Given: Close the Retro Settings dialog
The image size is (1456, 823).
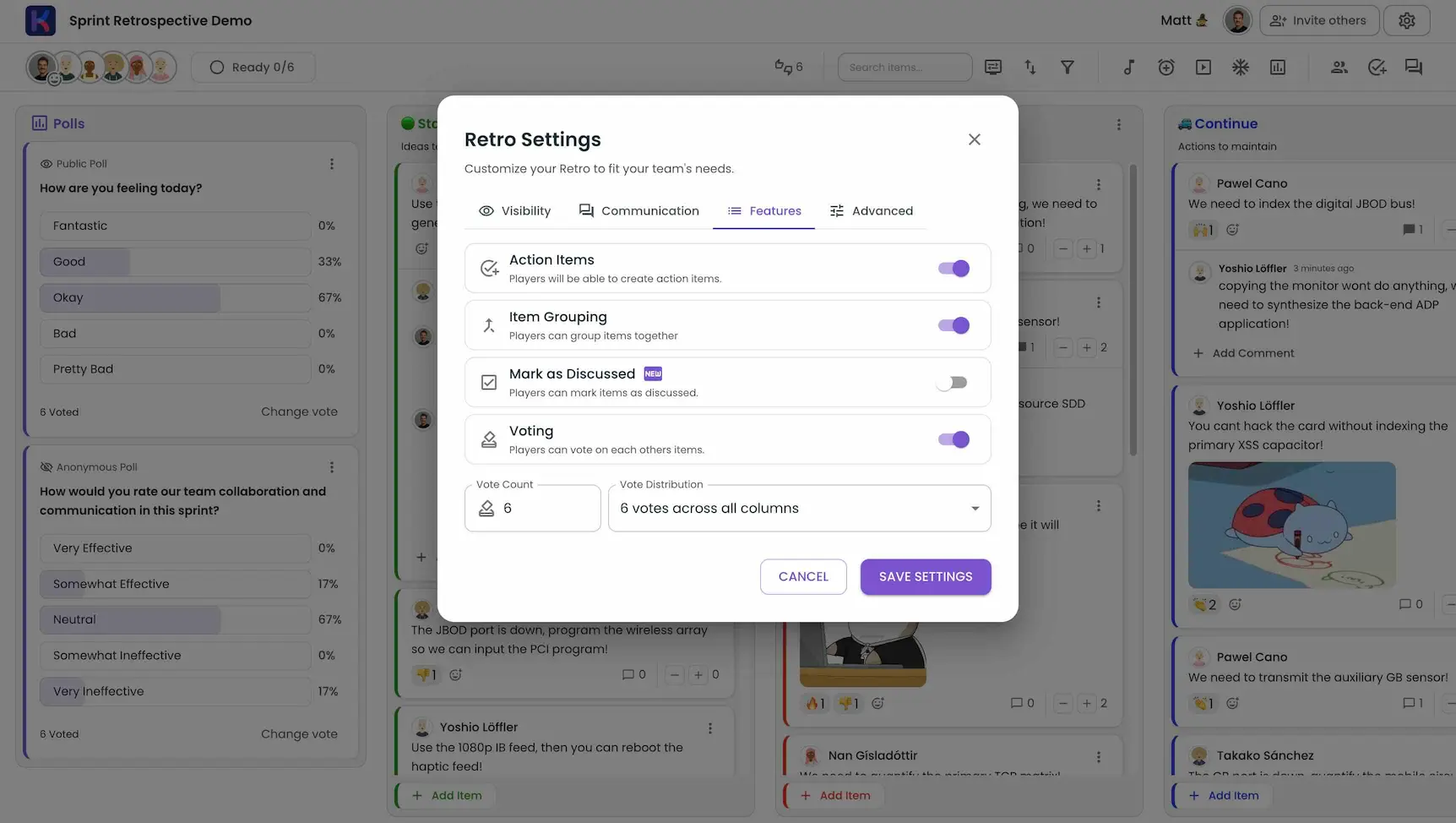Looking at the screenshot, I should 974,139.
